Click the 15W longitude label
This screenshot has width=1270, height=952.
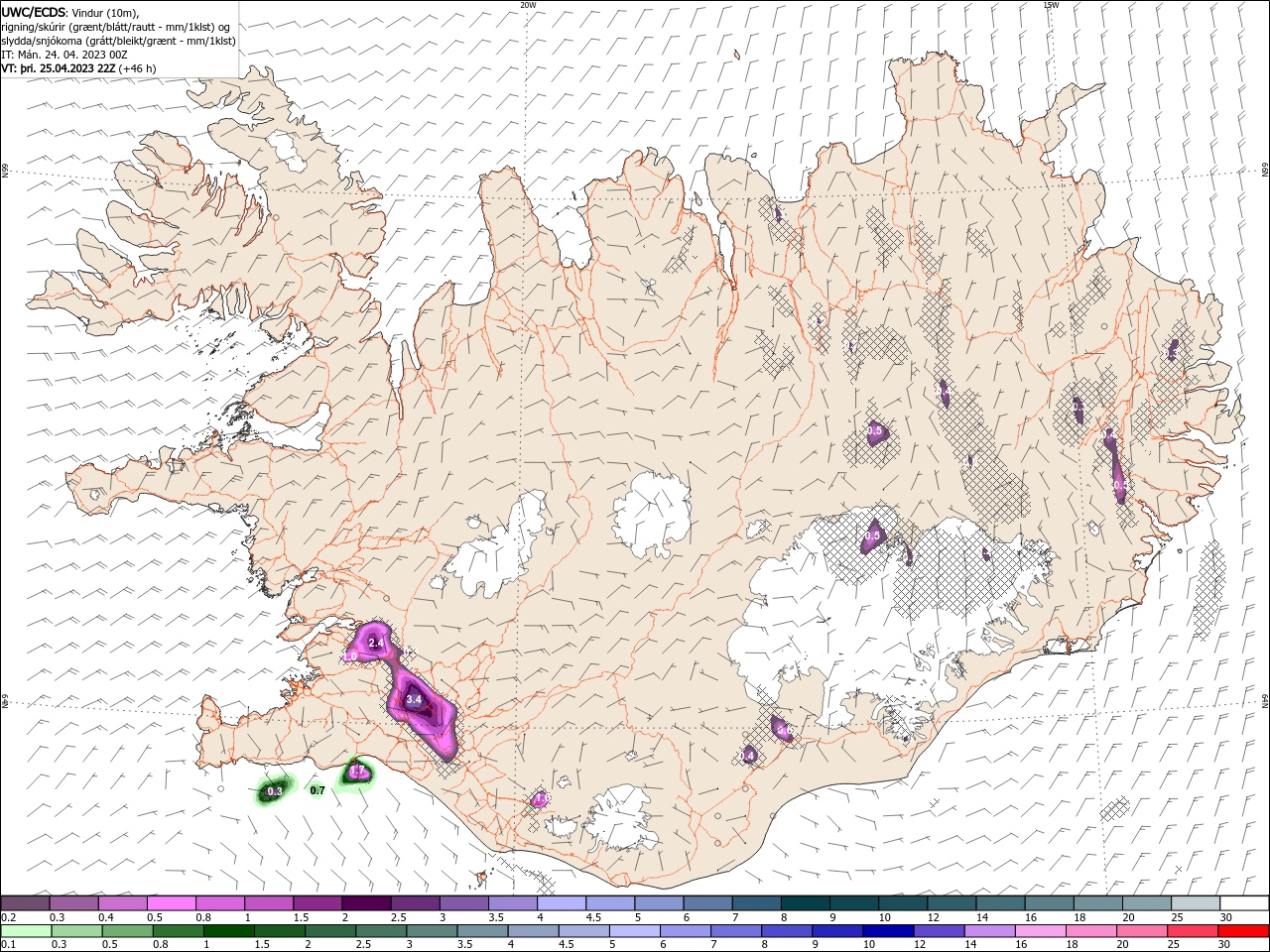[1051, 5]
